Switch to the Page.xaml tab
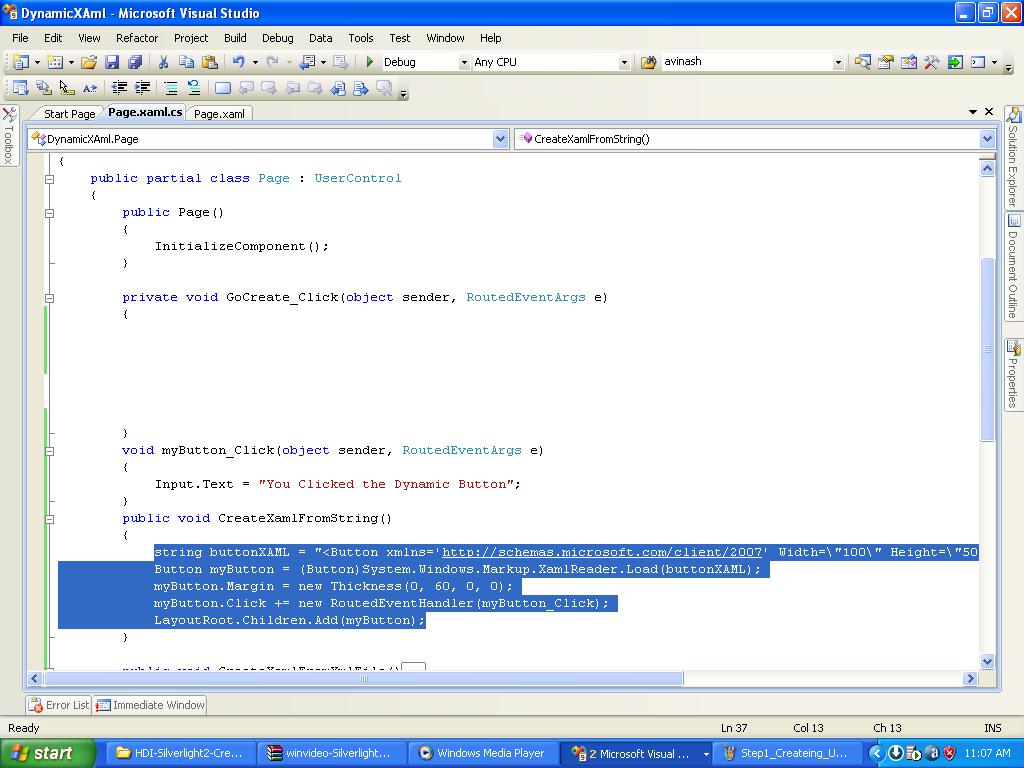 (x=219, y=114)
